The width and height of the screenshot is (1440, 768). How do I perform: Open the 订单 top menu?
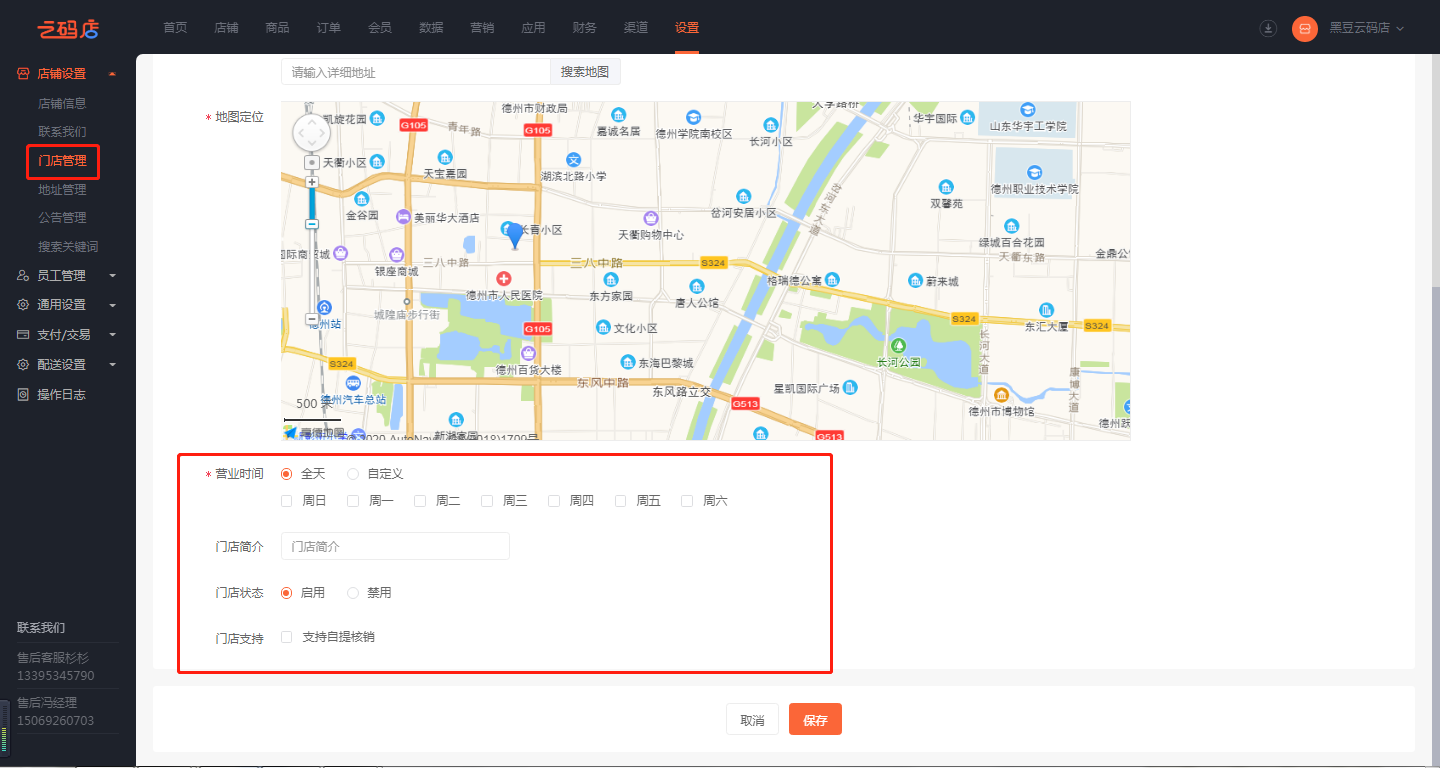click(328, 28)
